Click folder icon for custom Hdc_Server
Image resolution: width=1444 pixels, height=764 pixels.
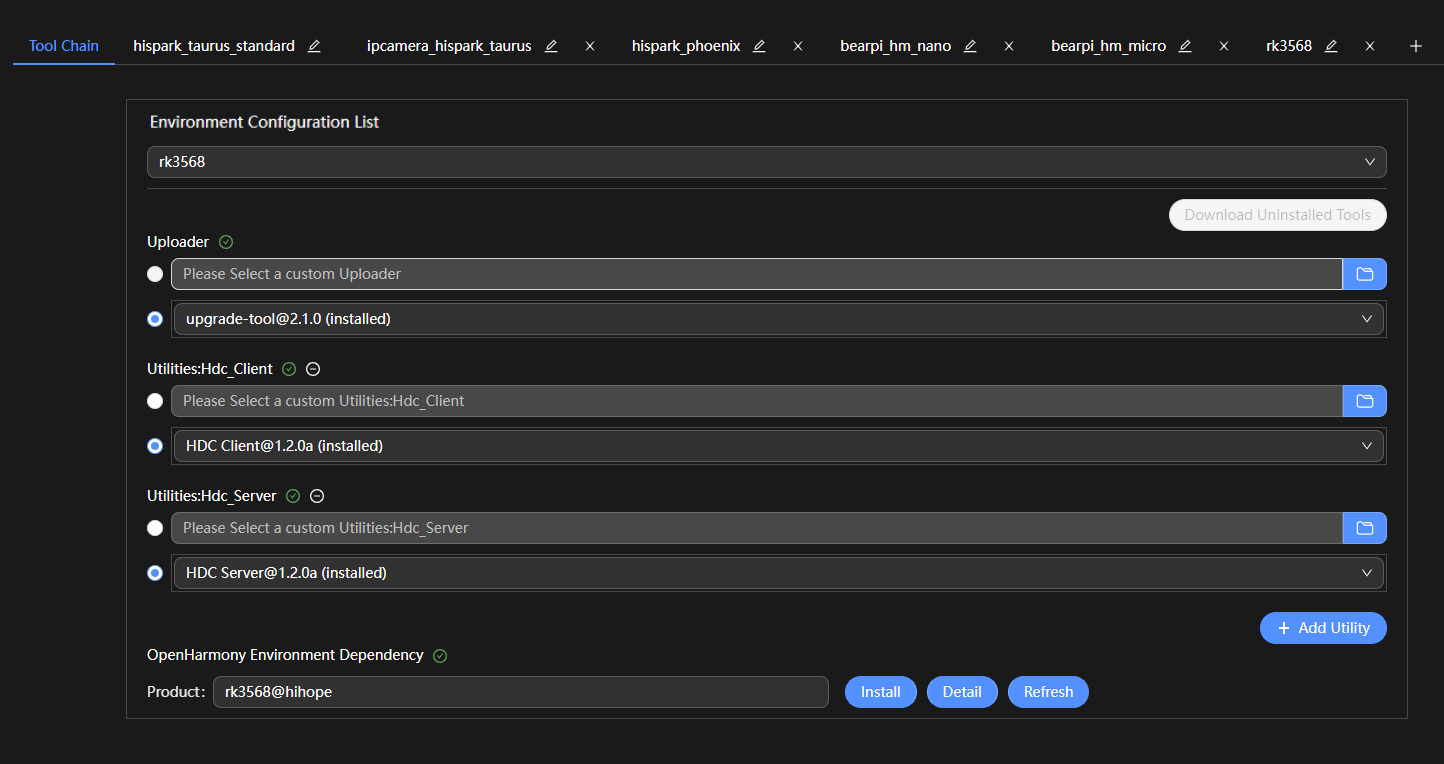(1364, 528)
